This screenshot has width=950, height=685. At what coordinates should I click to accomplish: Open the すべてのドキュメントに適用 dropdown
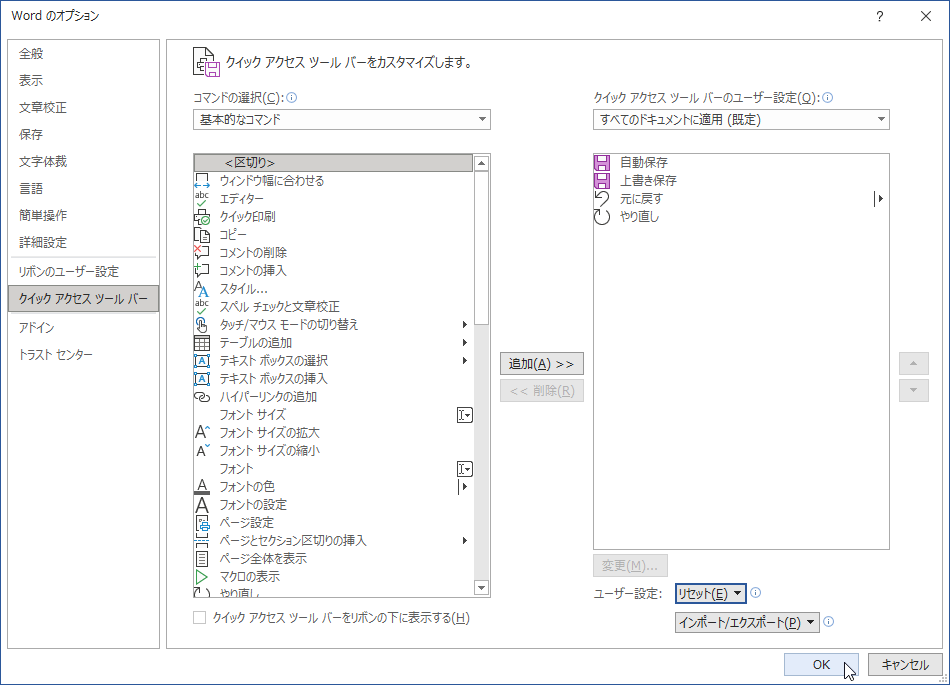coord(741,119)
